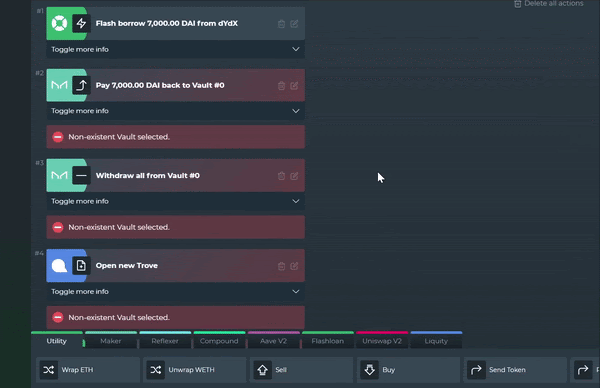Click the red error icon under Withdraw all action

[58, 227]
